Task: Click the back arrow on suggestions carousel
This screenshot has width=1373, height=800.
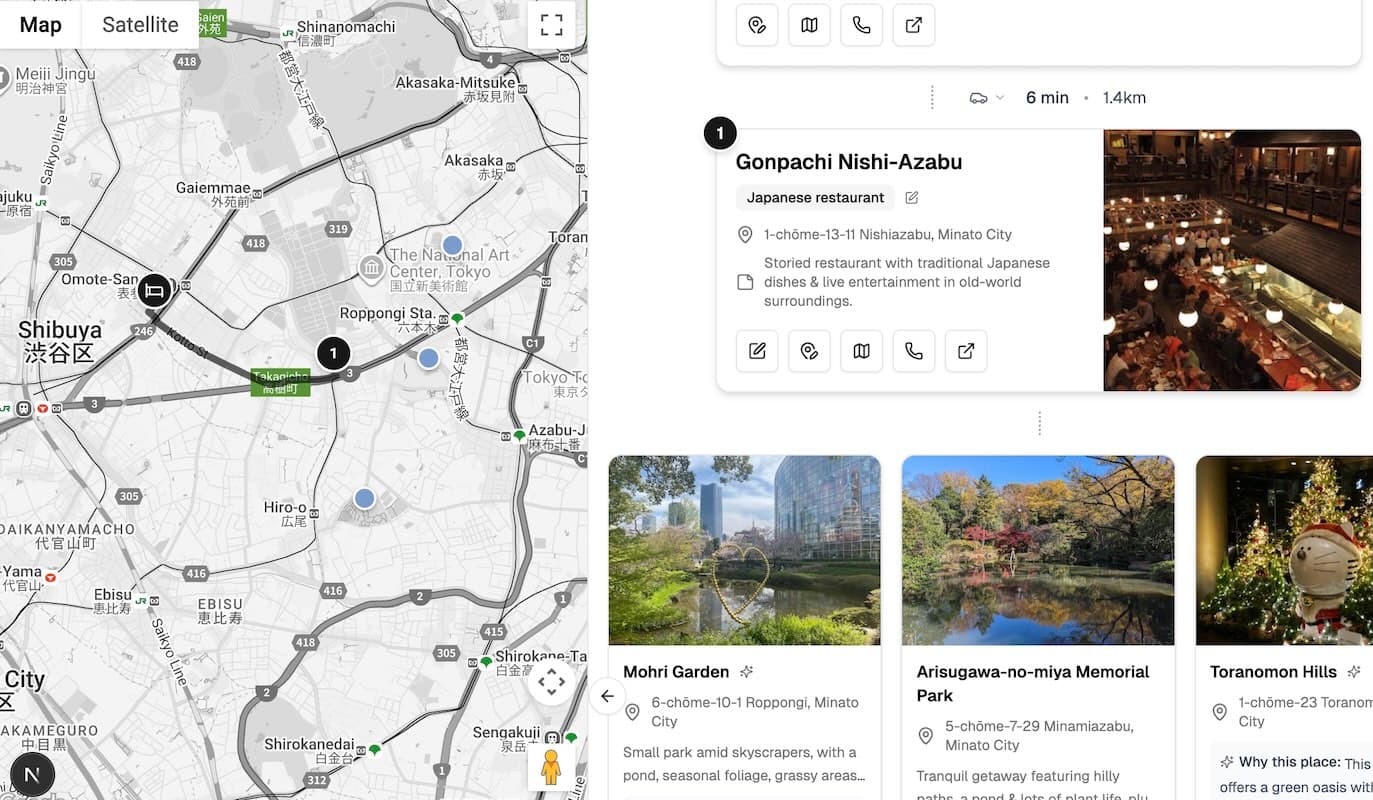Action: click(x=607, y=696)
